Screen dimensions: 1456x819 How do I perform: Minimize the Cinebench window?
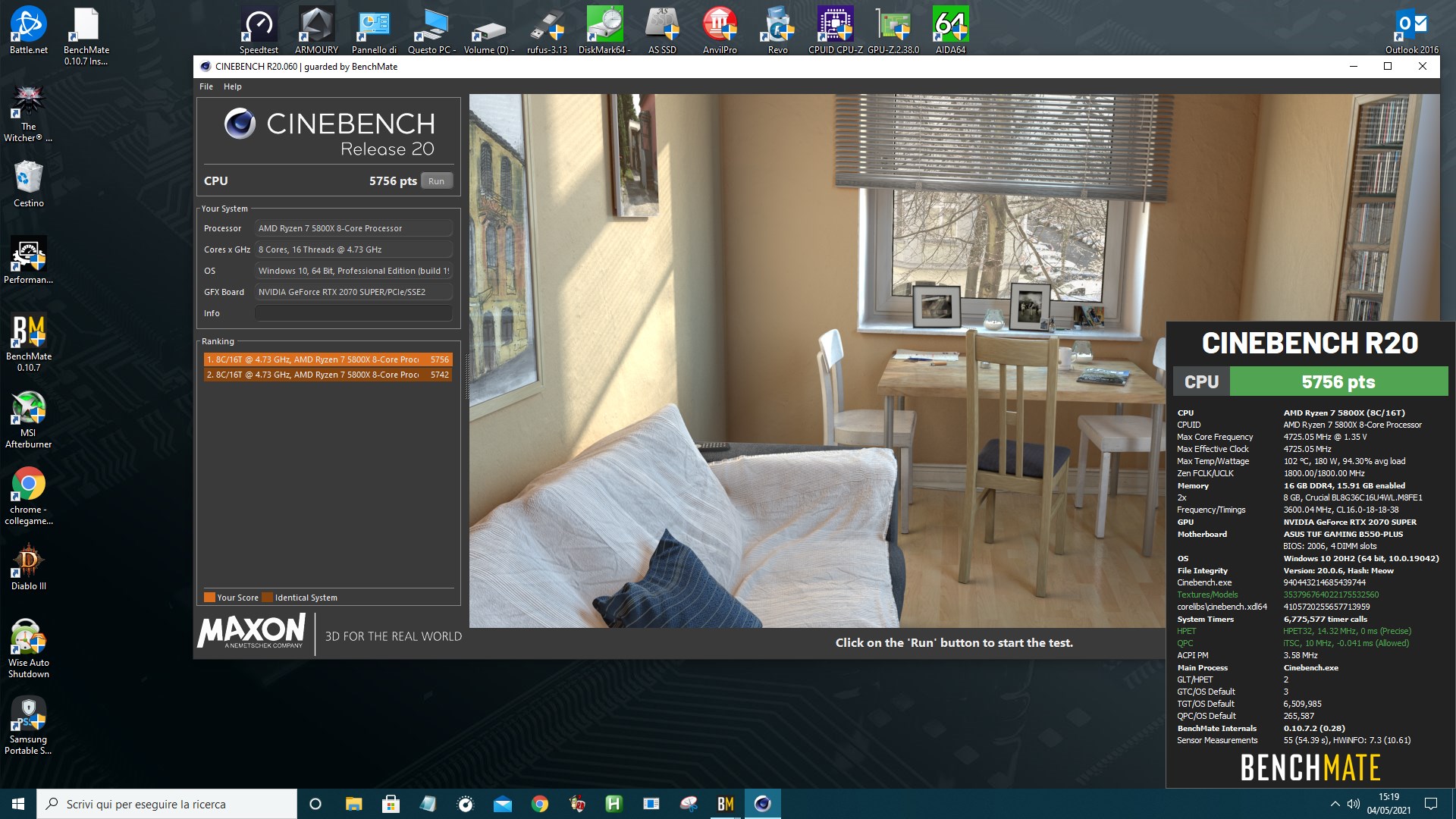coord(1353,67)
